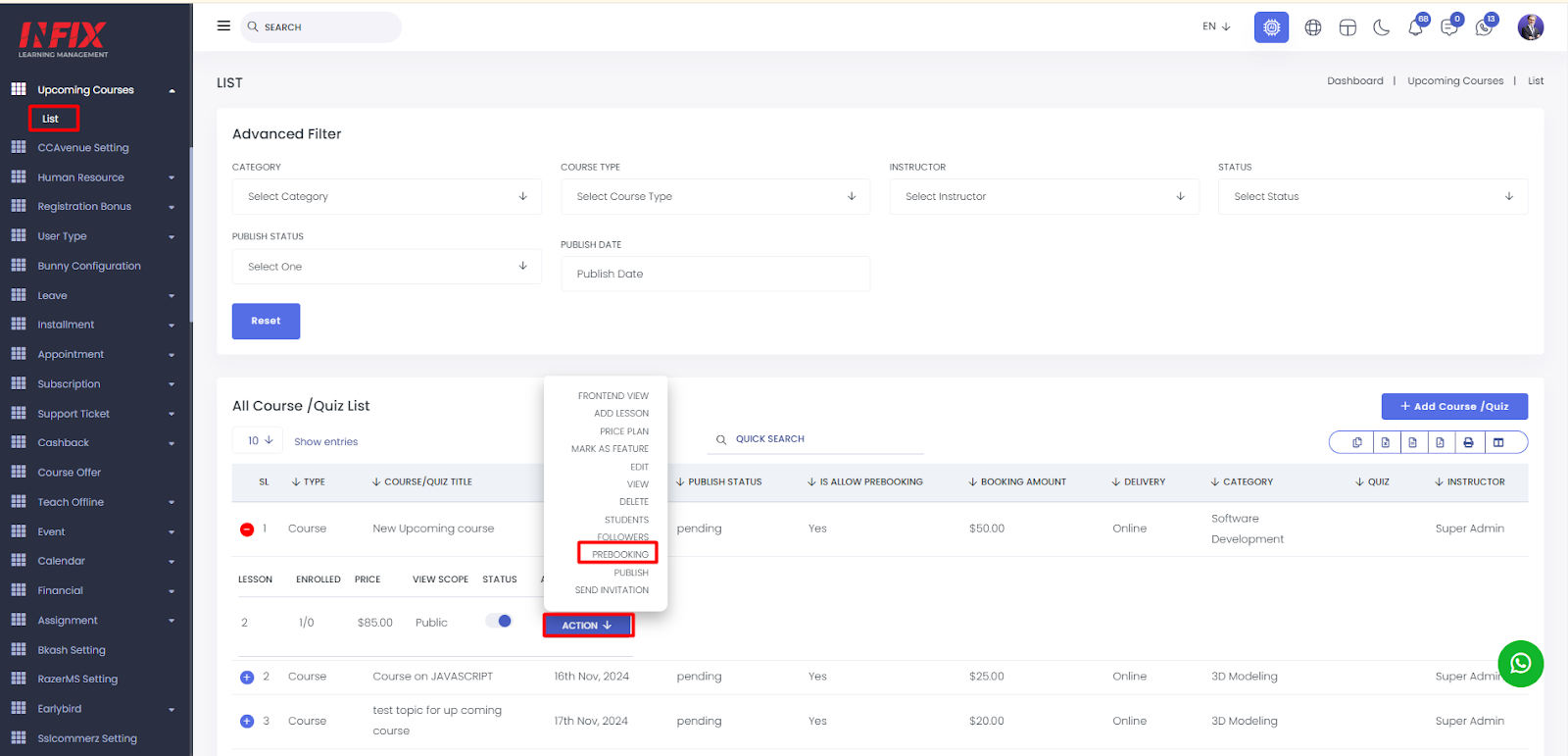
Task: Expand Human Resource sidebar menu
Action: [94, 177]
